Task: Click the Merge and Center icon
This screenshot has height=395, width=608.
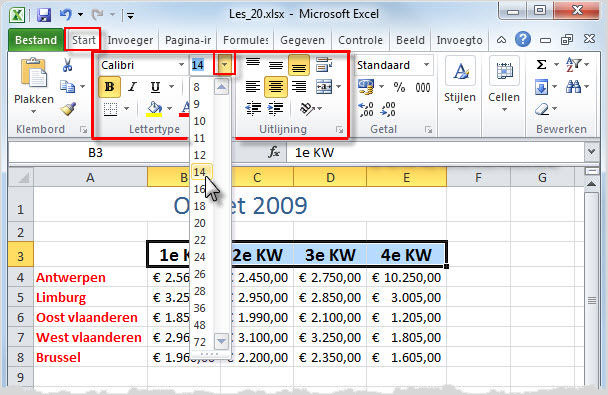Action: coord(324,86)
